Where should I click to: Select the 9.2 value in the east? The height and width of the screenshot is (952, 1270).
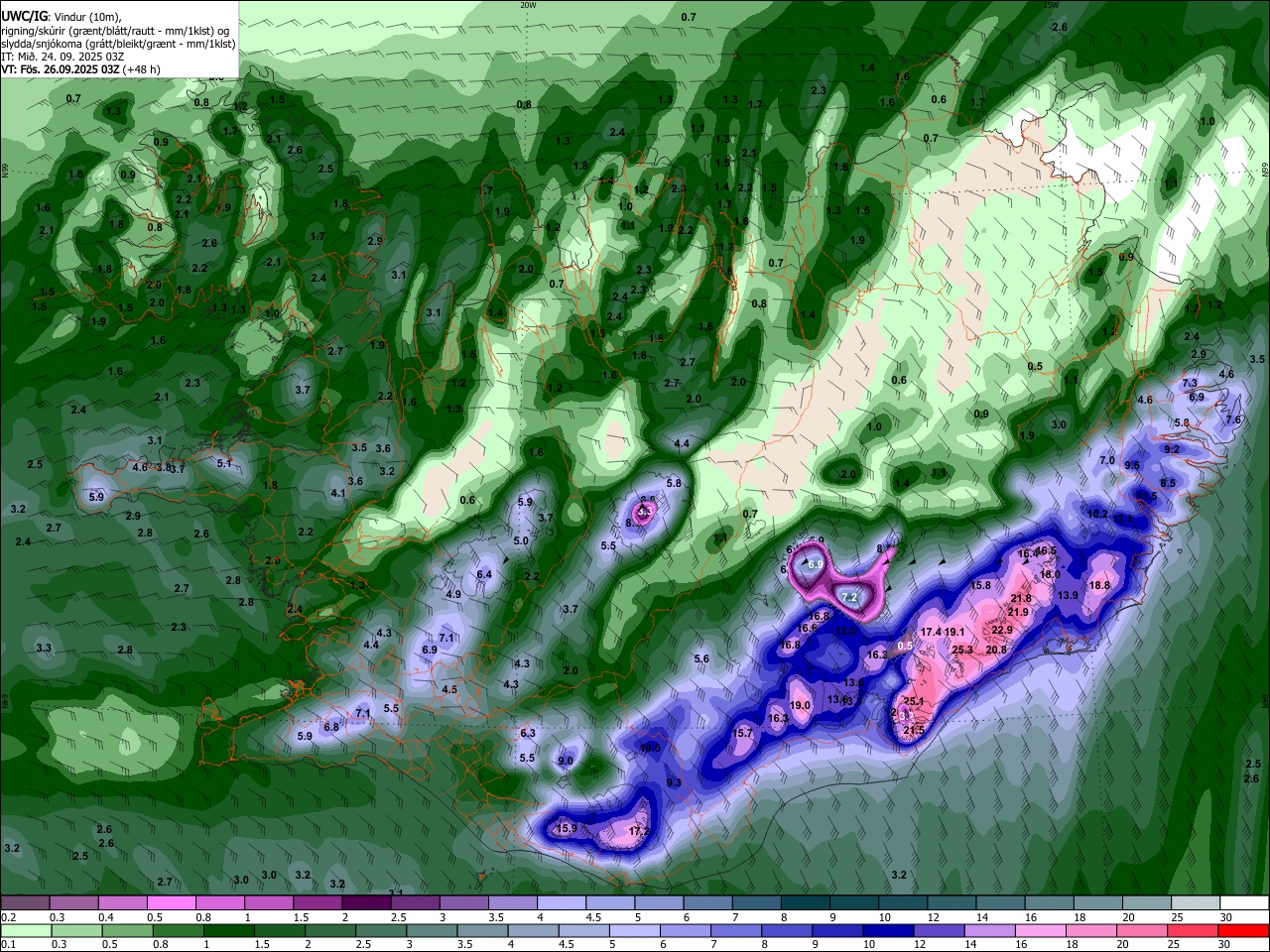(x=1172, y=449)
